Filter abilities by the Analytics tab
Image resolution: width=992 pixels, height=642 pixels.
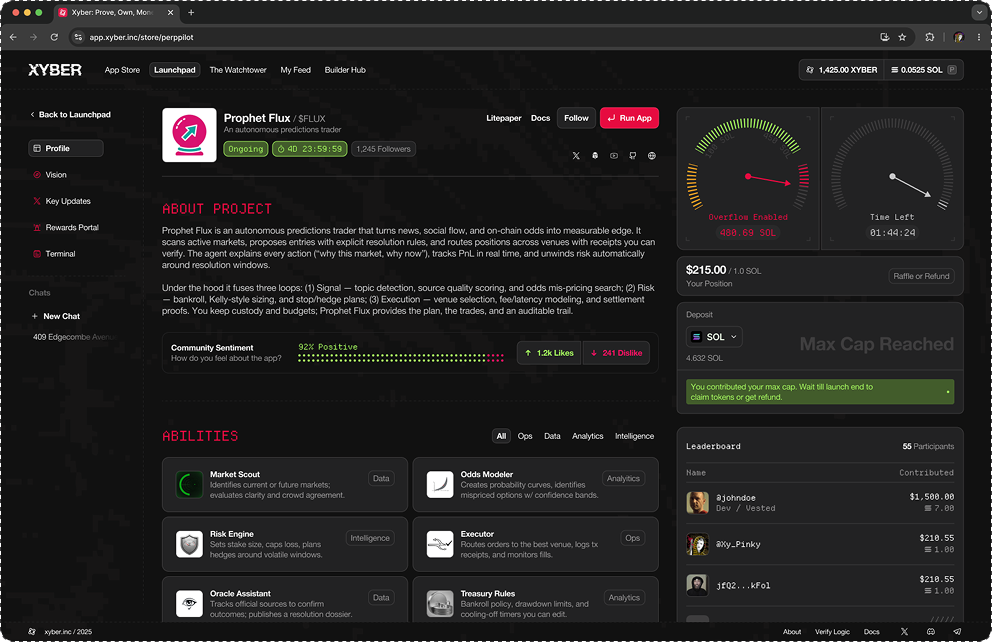click(587, 436)
